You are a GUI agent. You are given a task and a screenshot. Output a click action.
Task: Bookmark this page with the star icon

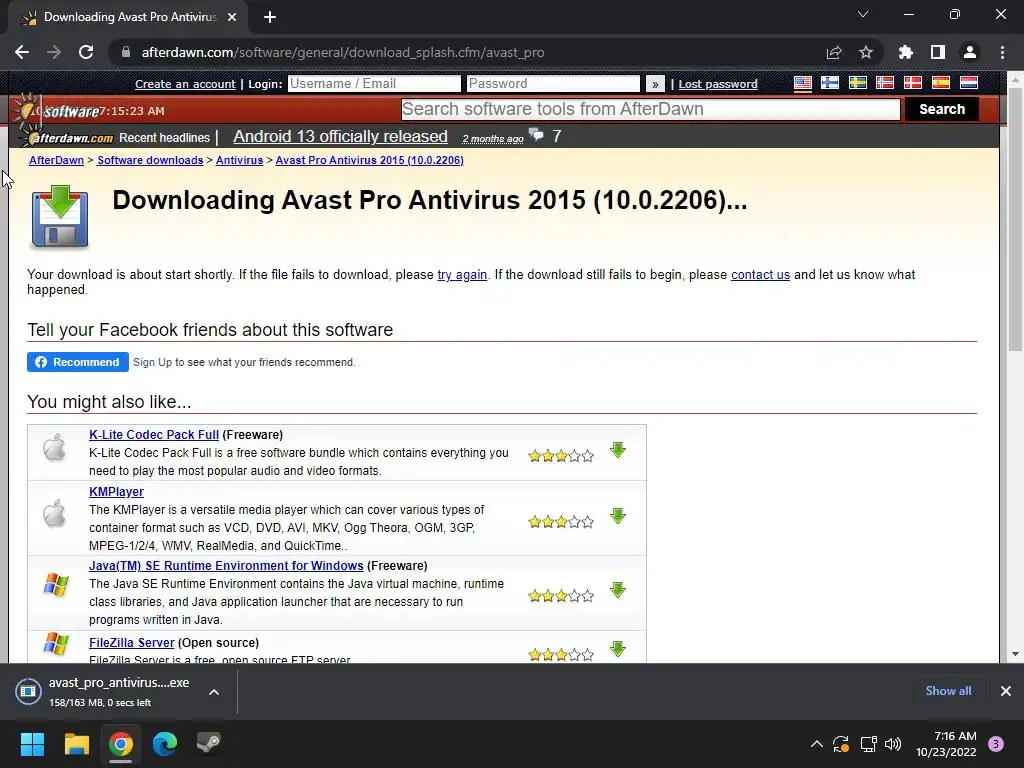[866, 52]
